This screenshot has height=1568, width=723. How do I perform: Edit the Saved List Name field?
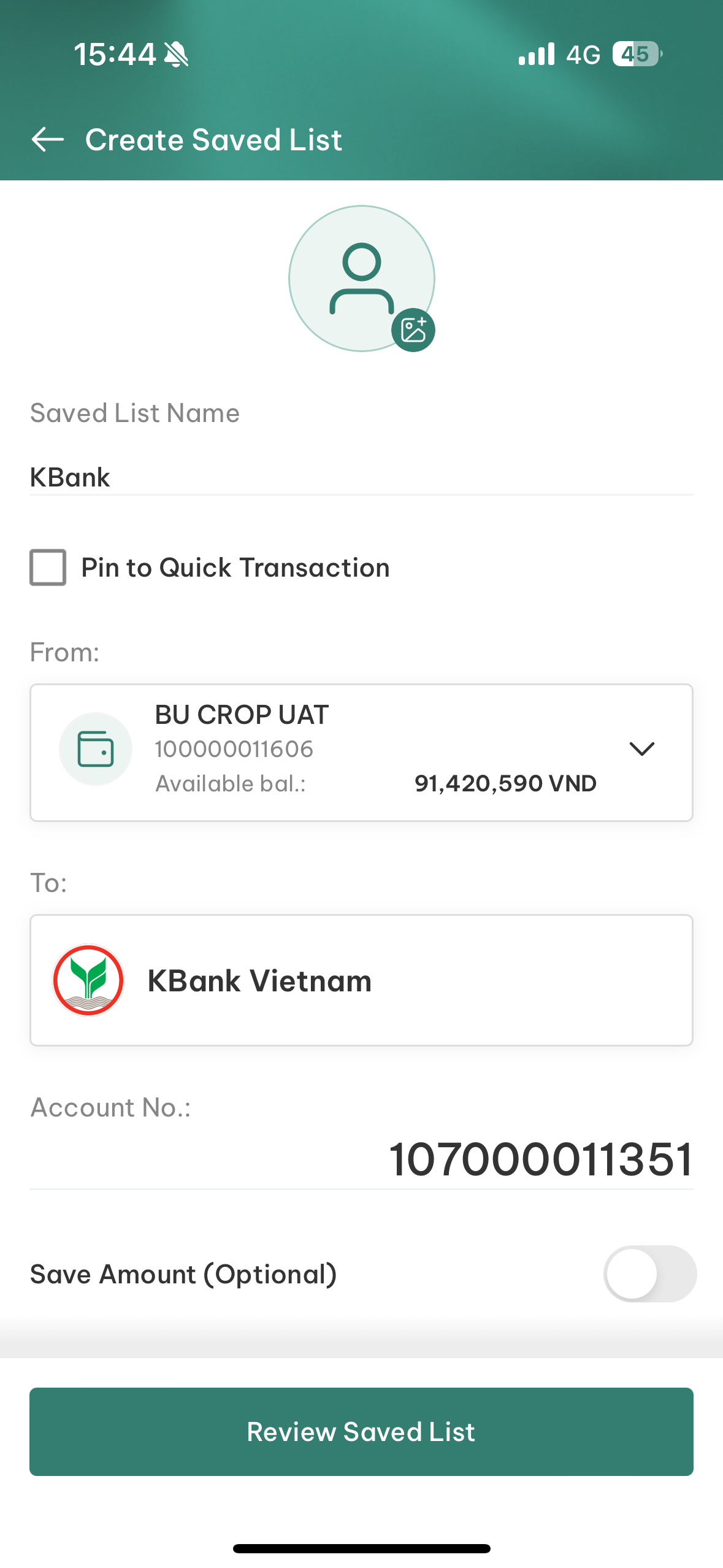(361, 477)
